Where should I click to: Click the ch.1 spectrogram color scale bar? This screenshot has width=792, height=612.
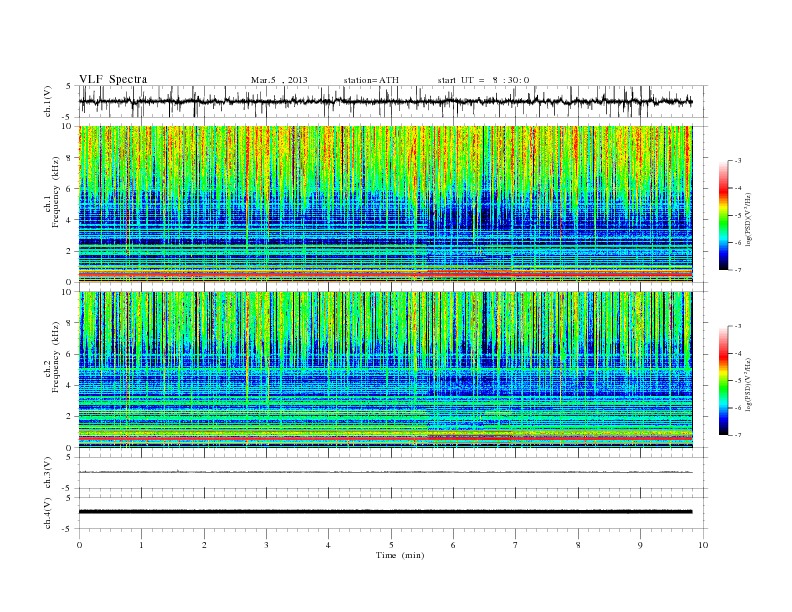(x=723, y=216)
